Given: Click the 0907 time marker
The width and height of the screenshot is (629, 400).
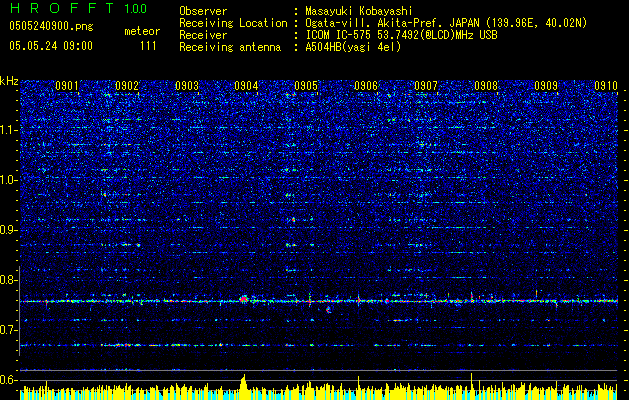Looking at the screenshot, I should 426,86.
